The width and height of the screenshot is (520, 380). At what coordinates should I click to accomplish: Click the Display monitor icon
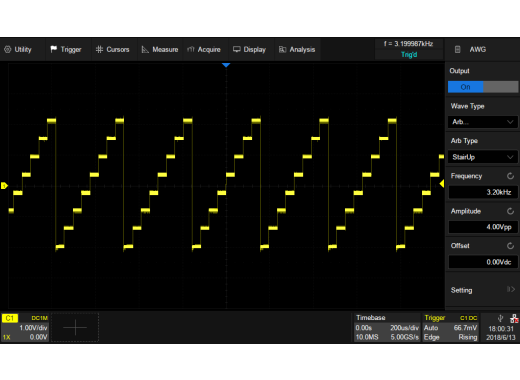[x=237, y=49]
